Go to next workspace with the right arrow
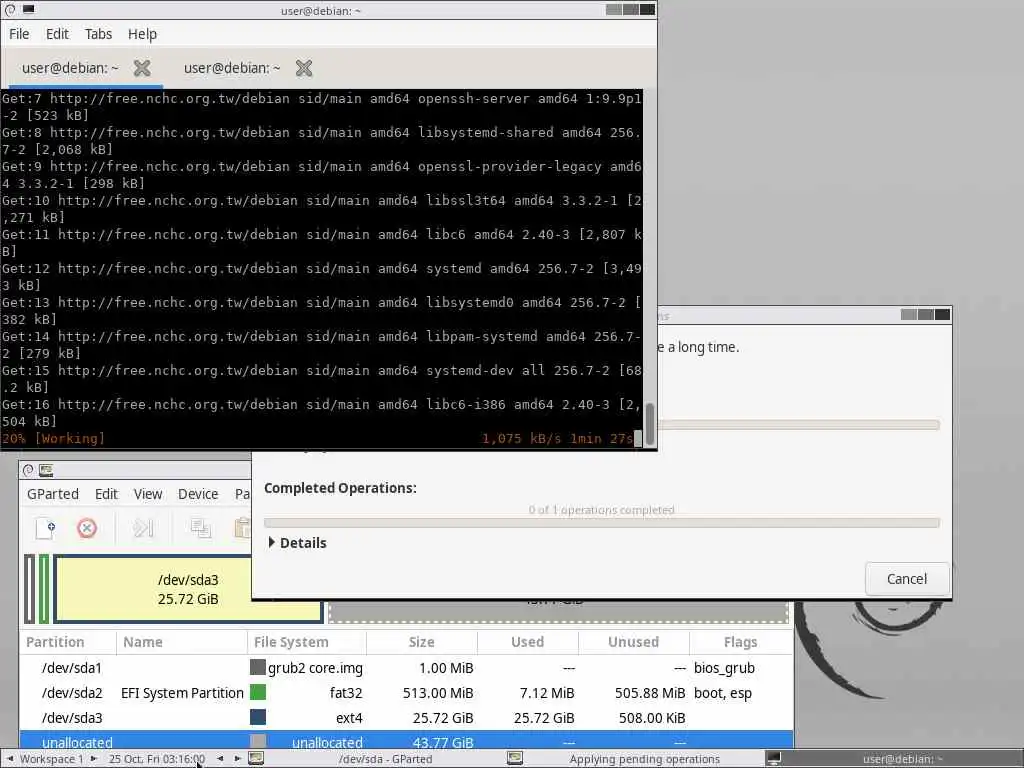1024x768 pixels. coord(93,759)
